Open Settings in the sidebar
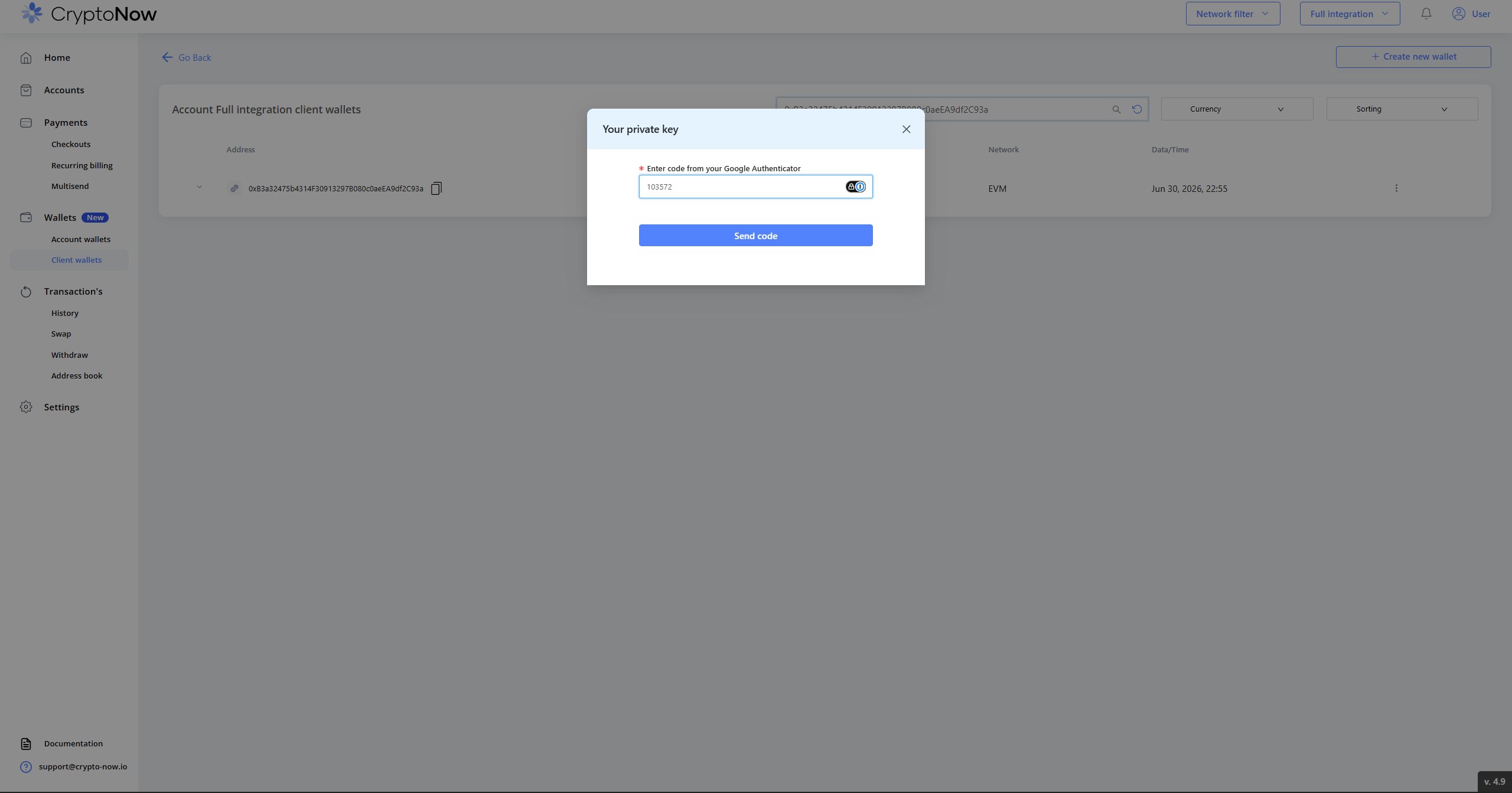This screenshot has width=1512, height=793. click(61, 407)
